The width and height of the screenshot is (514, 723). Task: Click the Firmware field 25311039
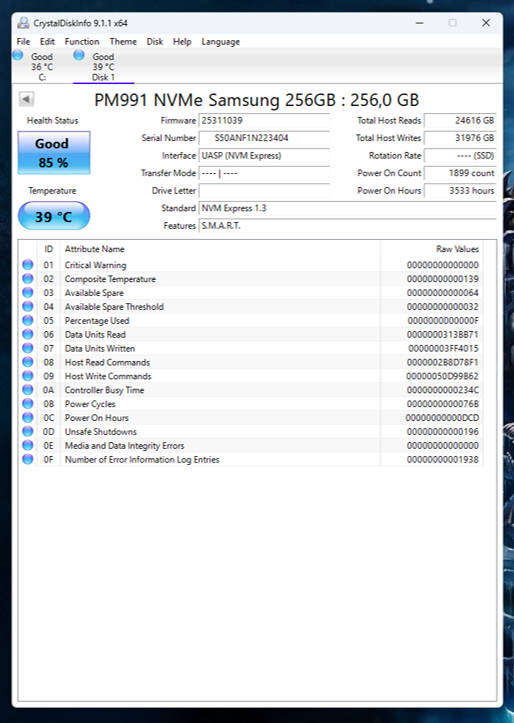pos(264,121)
